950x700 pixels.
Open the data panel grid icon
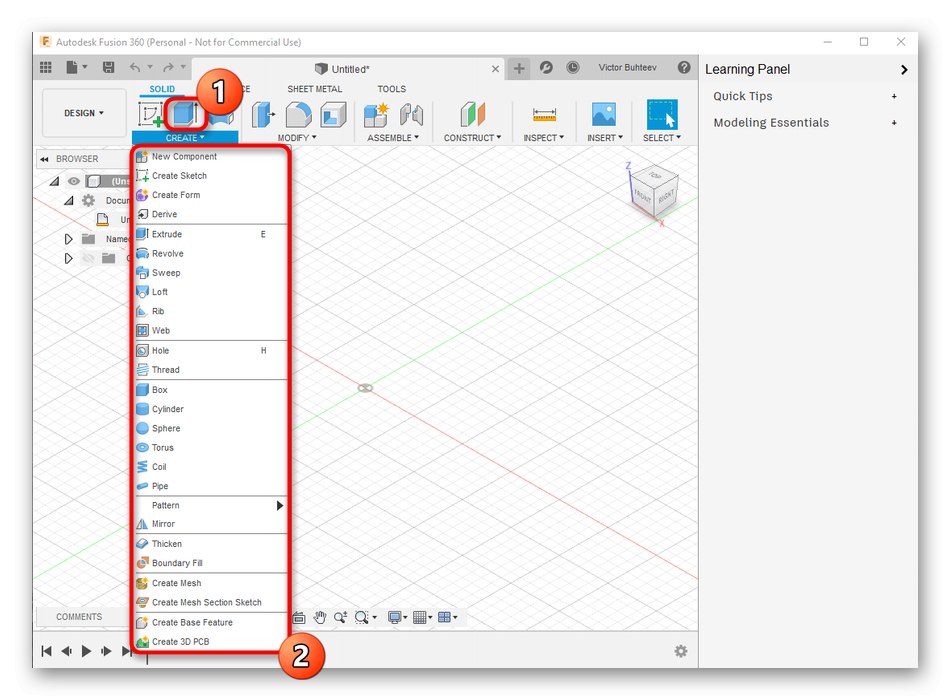click(x=46, y=67)
